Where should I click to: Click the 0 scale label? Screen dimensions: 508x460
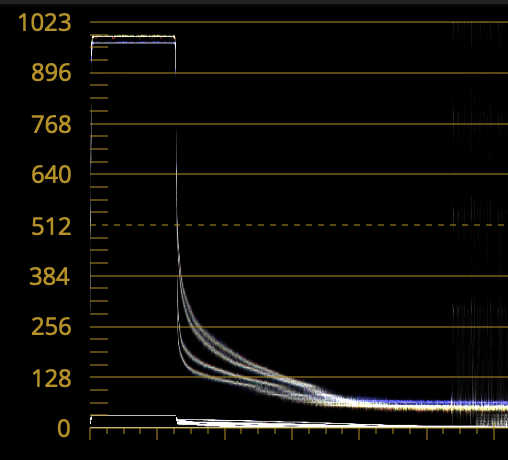tap(64, 428)
